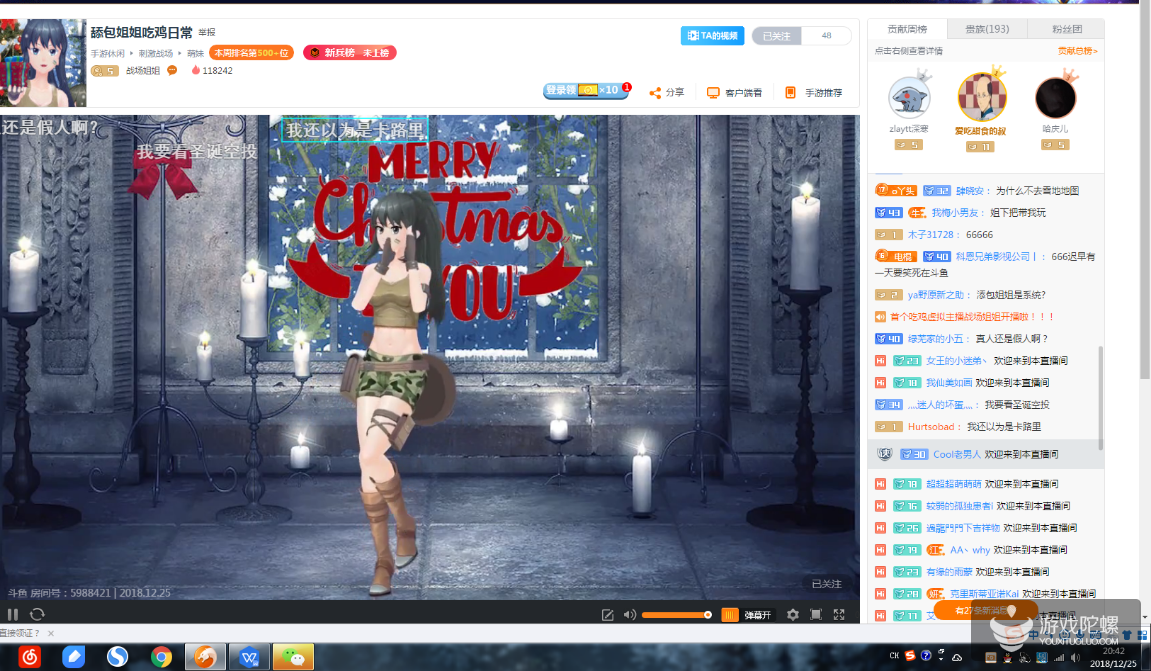This screenshot has width=1151, height=671.
Task: Click the web fullscreen icon
Action: (816, 614)
